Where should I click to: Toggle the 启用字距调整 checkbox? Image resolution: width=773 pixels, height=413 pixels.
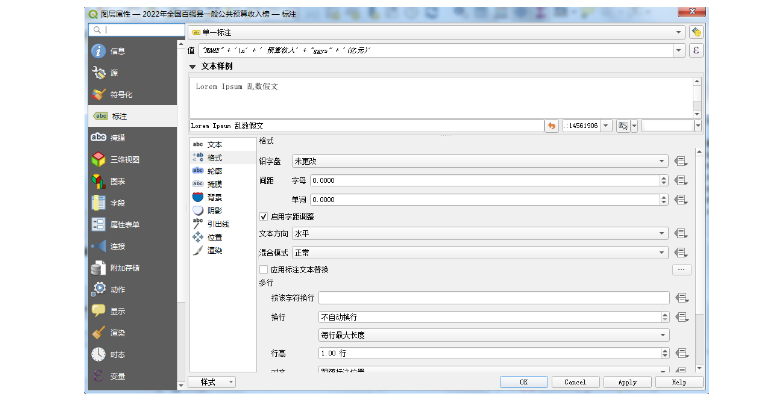(x=264, y=216)
